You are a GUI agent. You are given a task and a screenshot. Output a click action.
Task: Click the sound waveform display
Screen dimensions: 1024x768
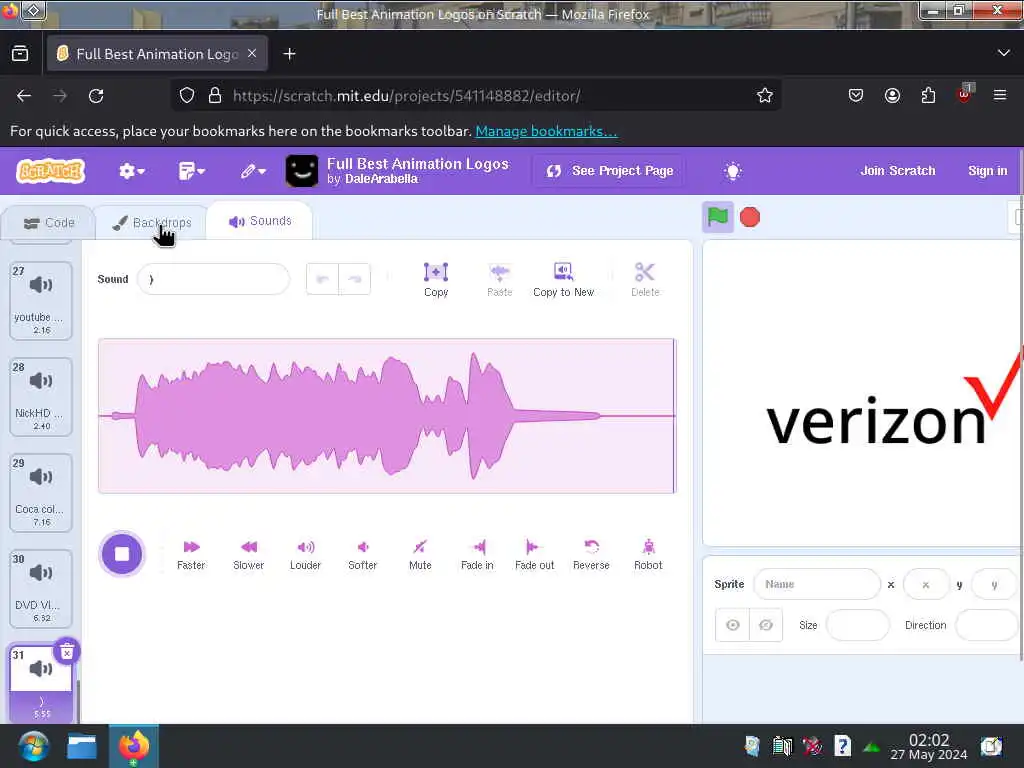(x=387, y=416)
